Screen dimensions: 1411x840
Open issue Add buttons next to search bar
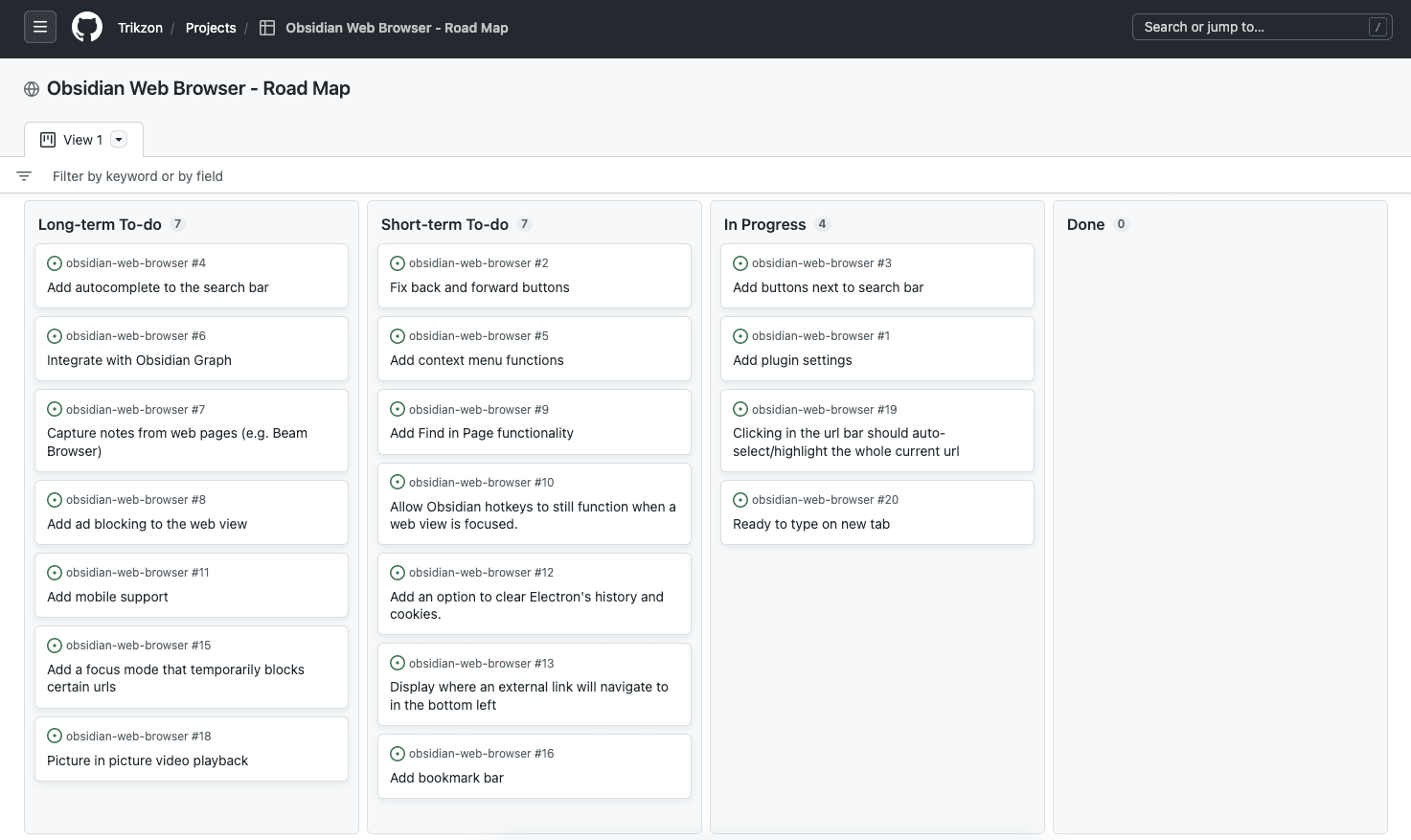coord(828,287)
